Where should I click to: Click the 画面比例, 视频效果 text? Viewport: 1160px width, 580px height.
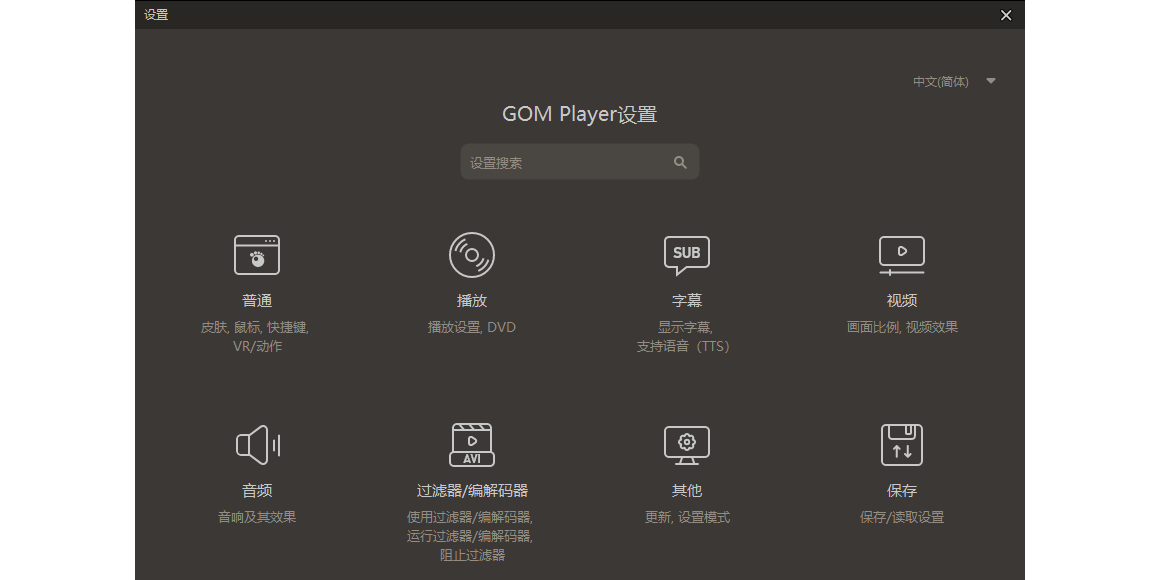(901, 326)
